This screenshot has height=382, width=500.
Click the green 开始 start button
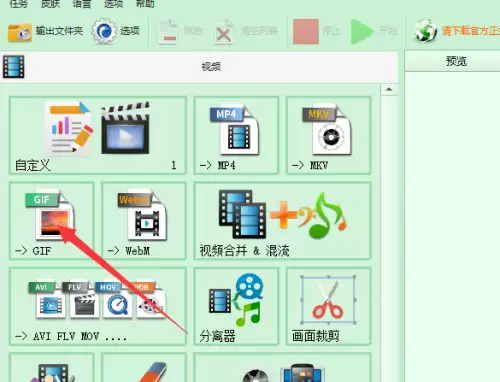pos(362,32)
